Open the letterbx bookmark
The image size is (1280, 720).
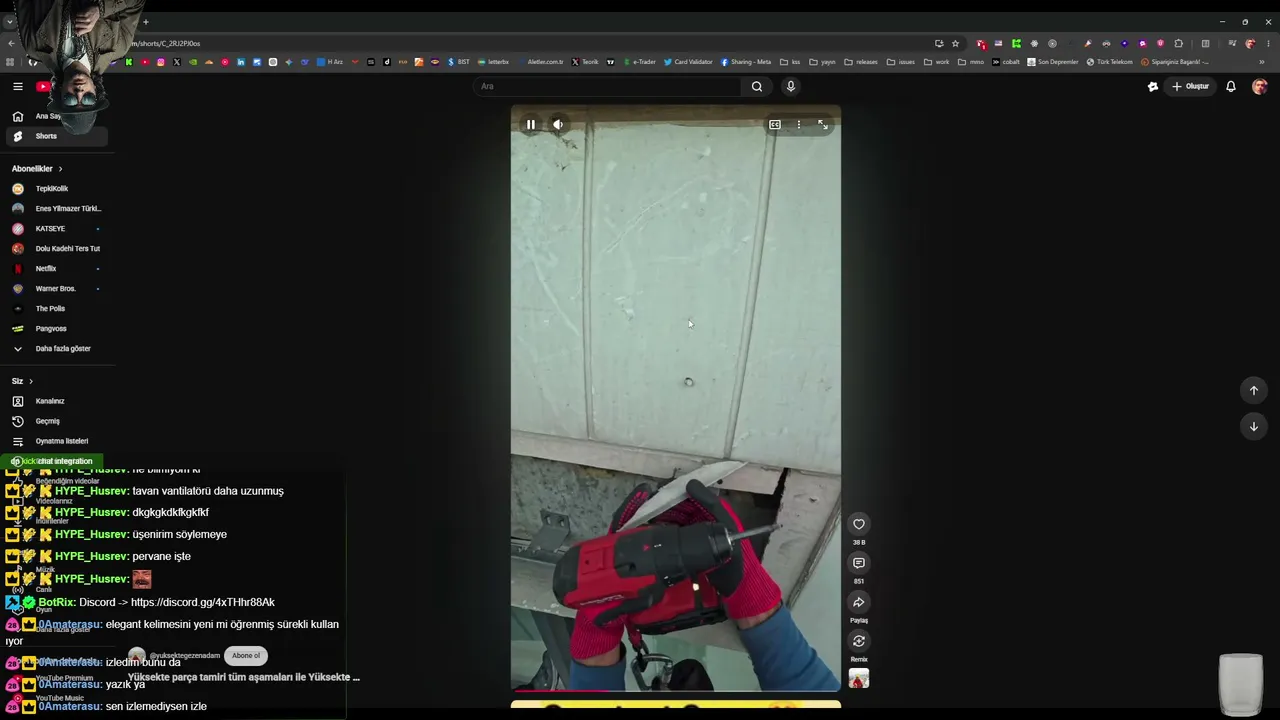[493, 62]
